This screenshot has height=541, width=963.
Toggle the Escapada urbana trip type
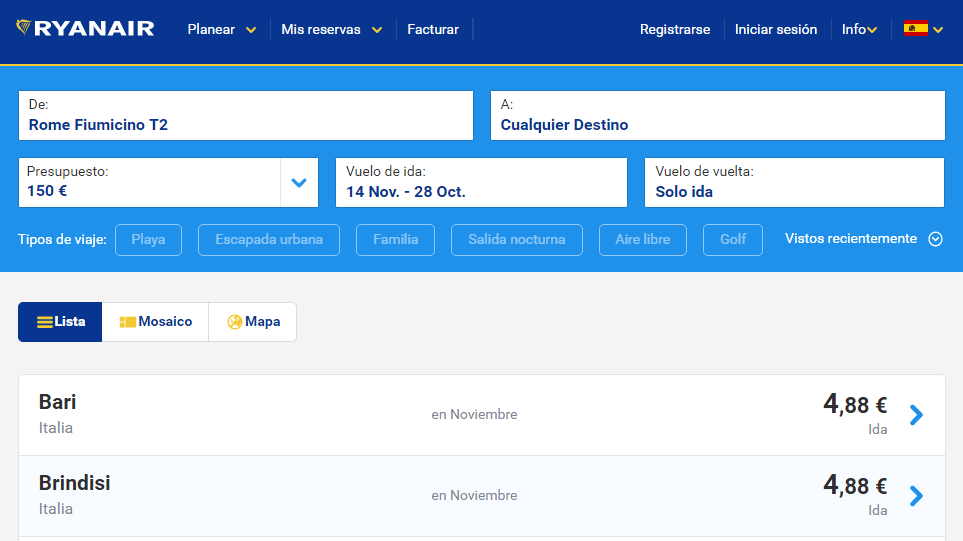(268, 239)
